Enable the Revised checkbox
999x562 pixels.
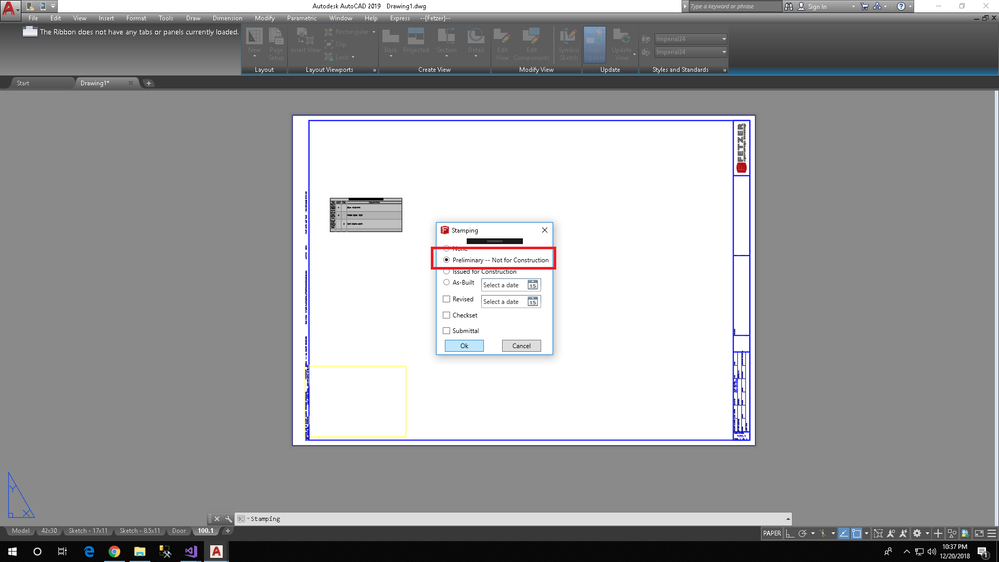447,299
